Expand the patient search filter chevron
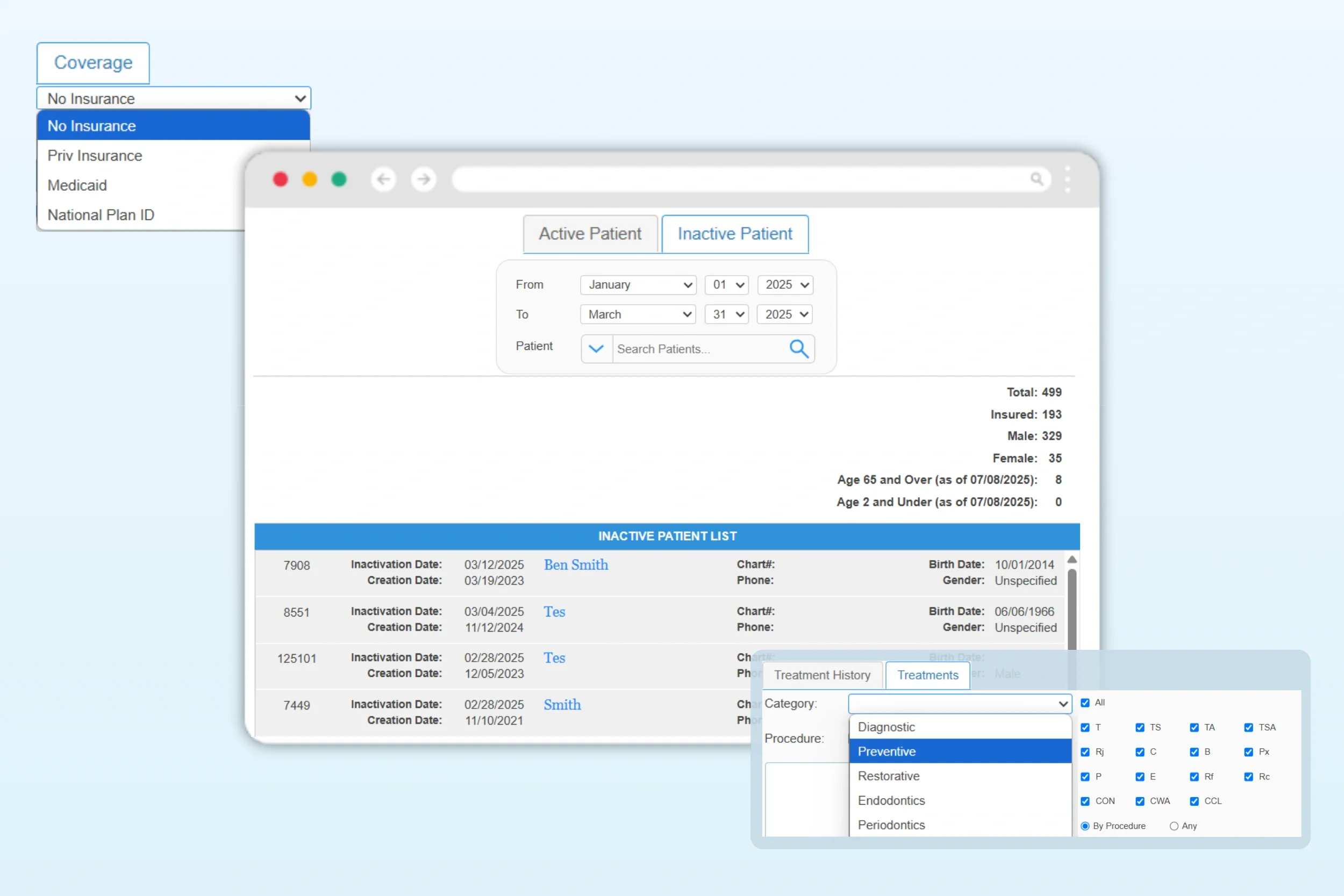Viewport: 1344px width, 896px height. pyautogui.click(x=596, y=349)
